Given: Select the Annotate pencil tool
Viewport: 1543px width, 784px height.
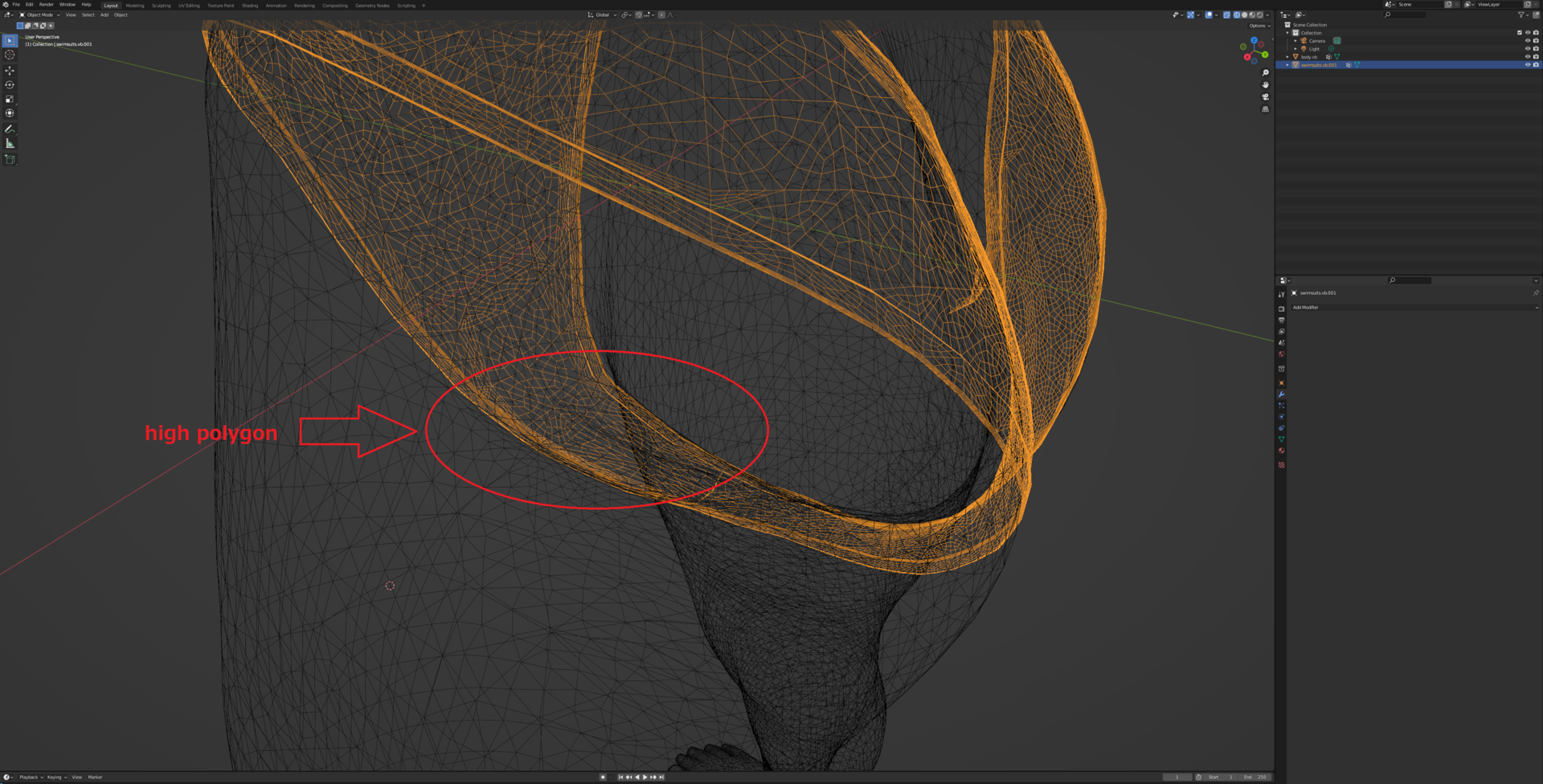Looking at the screenshot, I should [10, 129].
